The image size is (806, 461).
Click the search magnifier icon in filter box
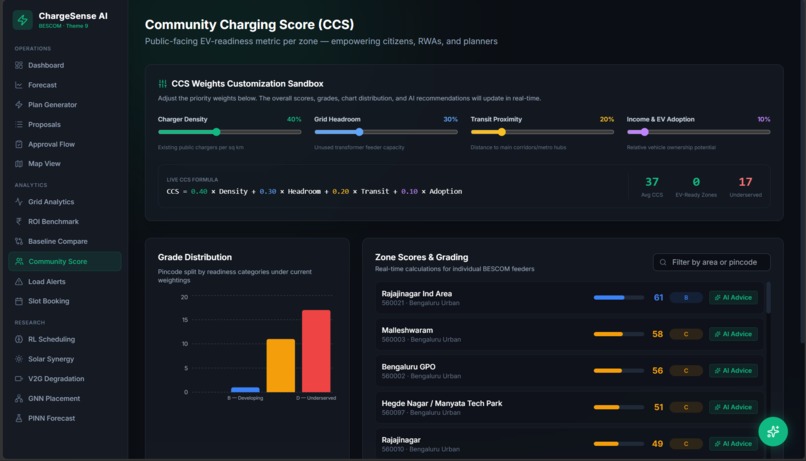(663, 262)
